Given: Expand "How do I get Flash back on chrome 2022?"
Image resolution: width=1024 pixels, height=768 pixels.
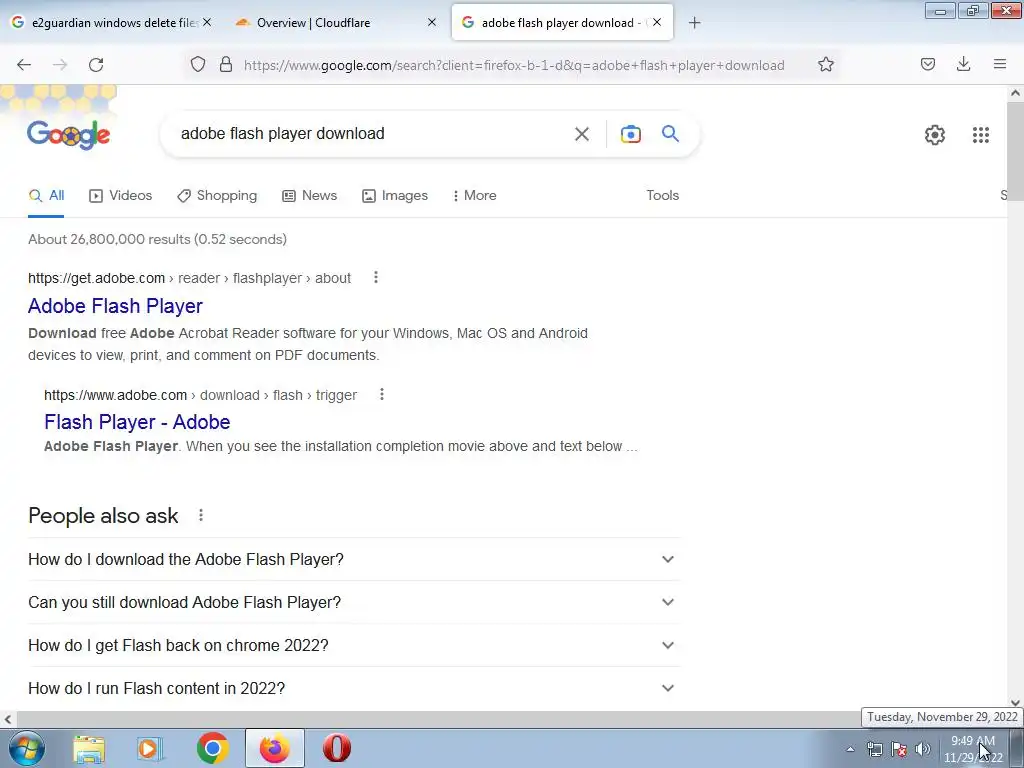Looking at the screenshot, I should coord(353,645).
